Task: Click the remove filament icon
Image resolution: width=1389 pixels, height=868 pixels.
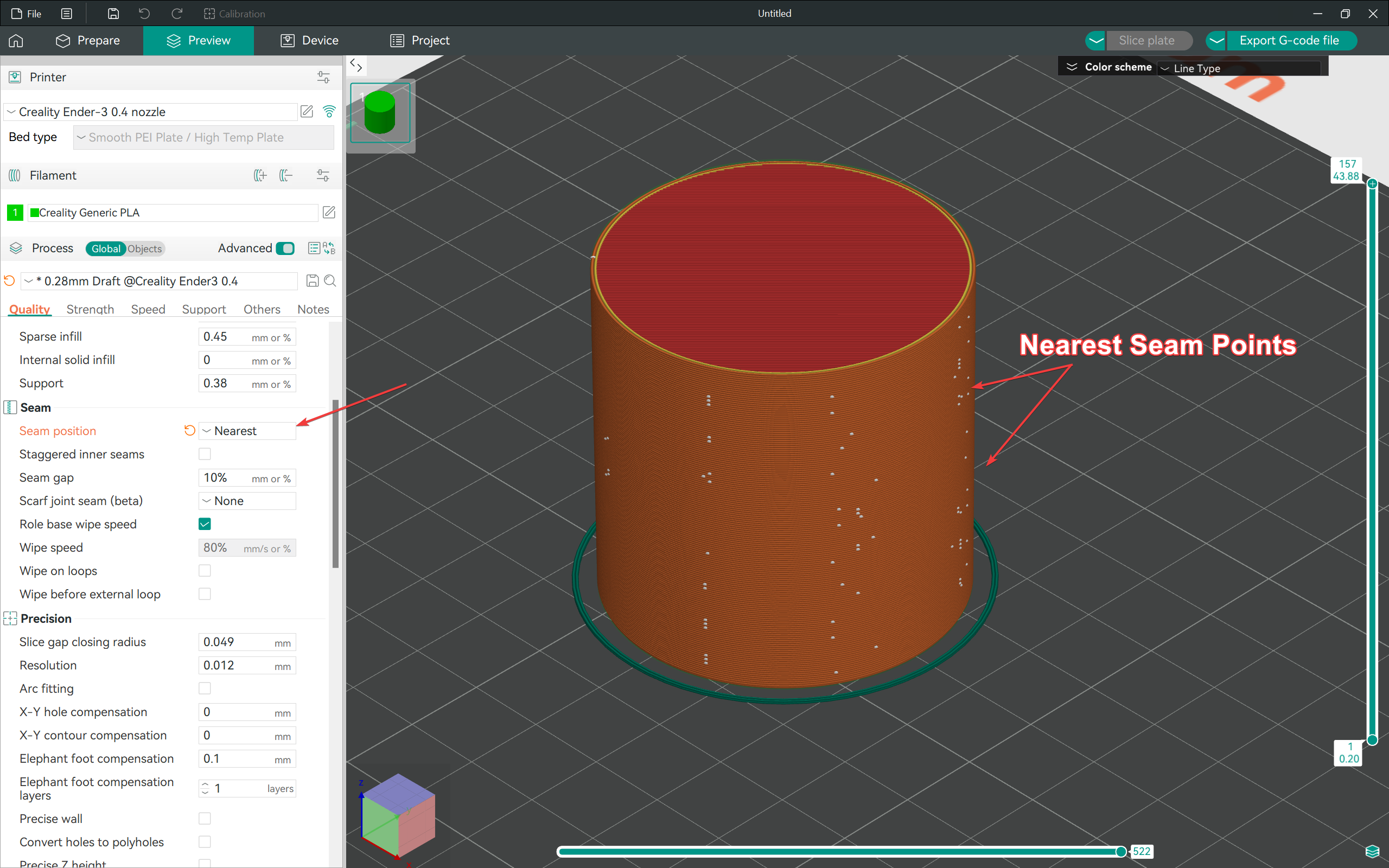Action: pos(286,175)
